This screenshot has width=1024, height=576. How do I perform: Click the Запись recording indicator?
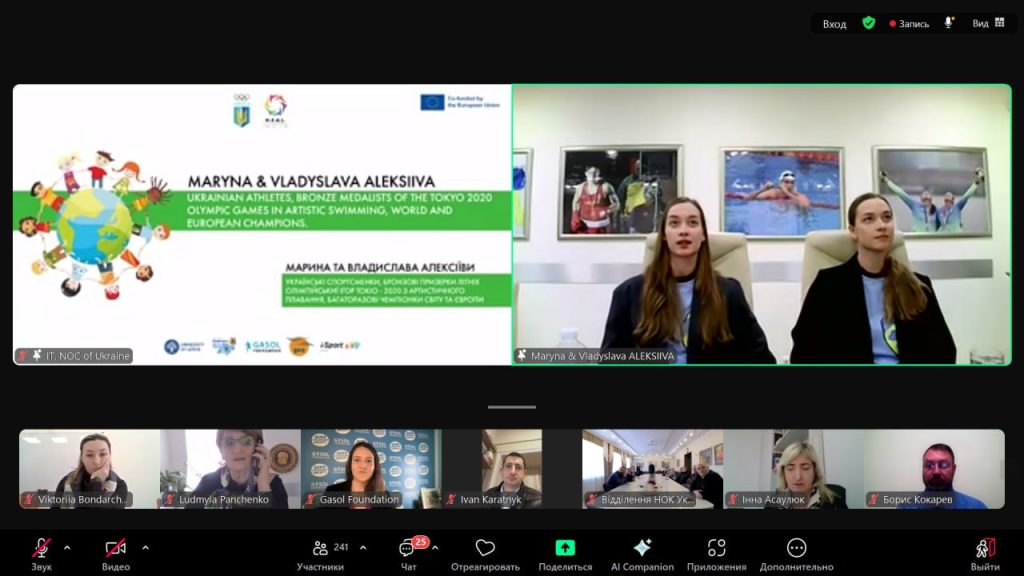909,24
